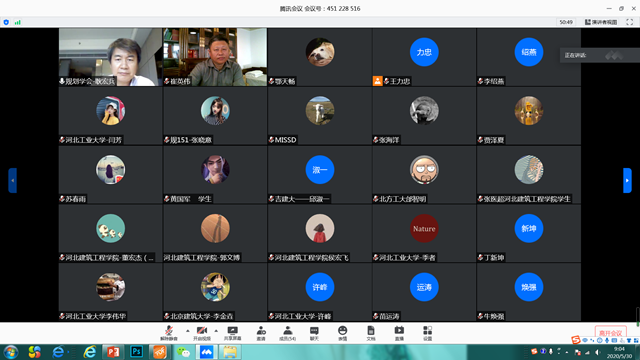Open the members list (成员 54)

[287, 333]
